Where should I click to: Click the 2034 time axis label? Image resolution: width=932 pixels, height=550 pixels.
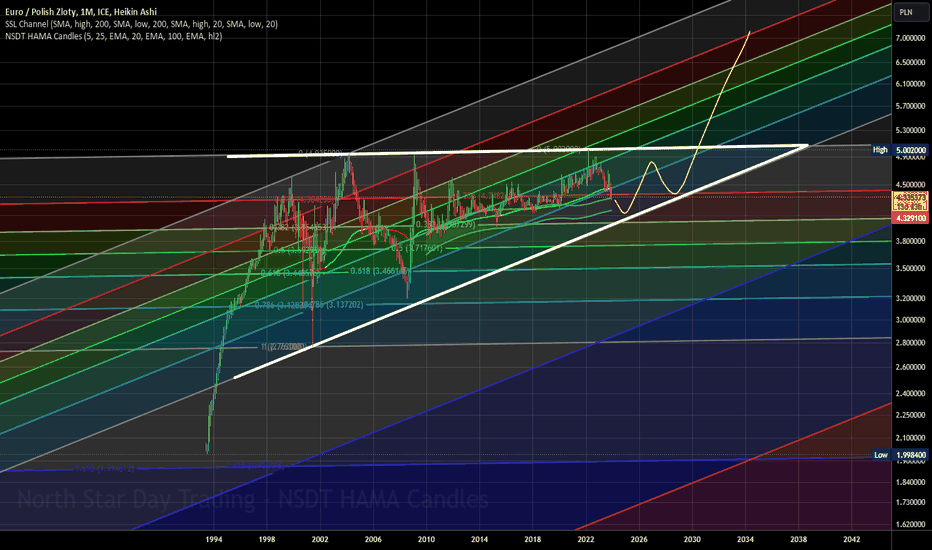click(x=745, y=539)
